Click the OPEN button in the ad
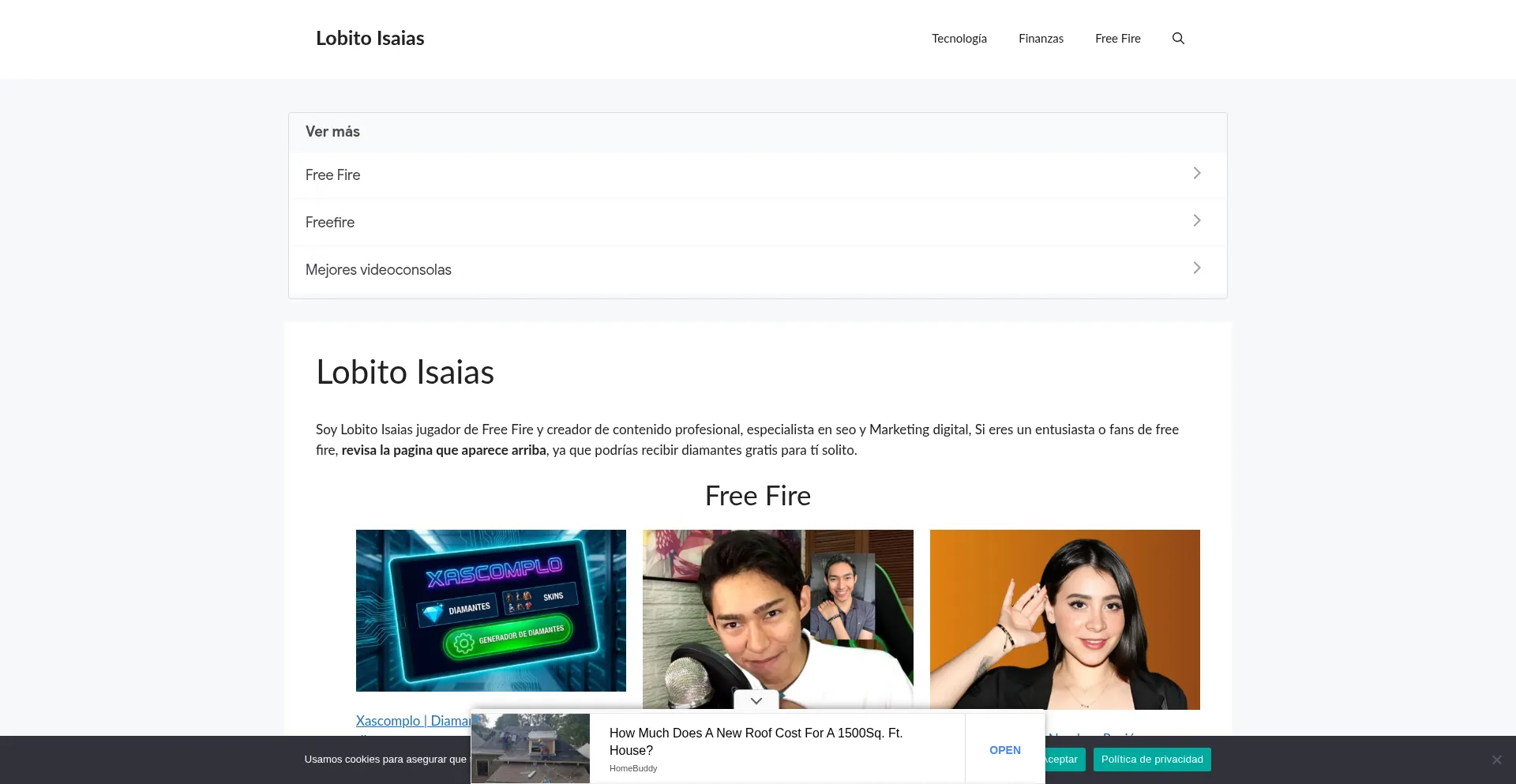 click(x=1005, y=750)
